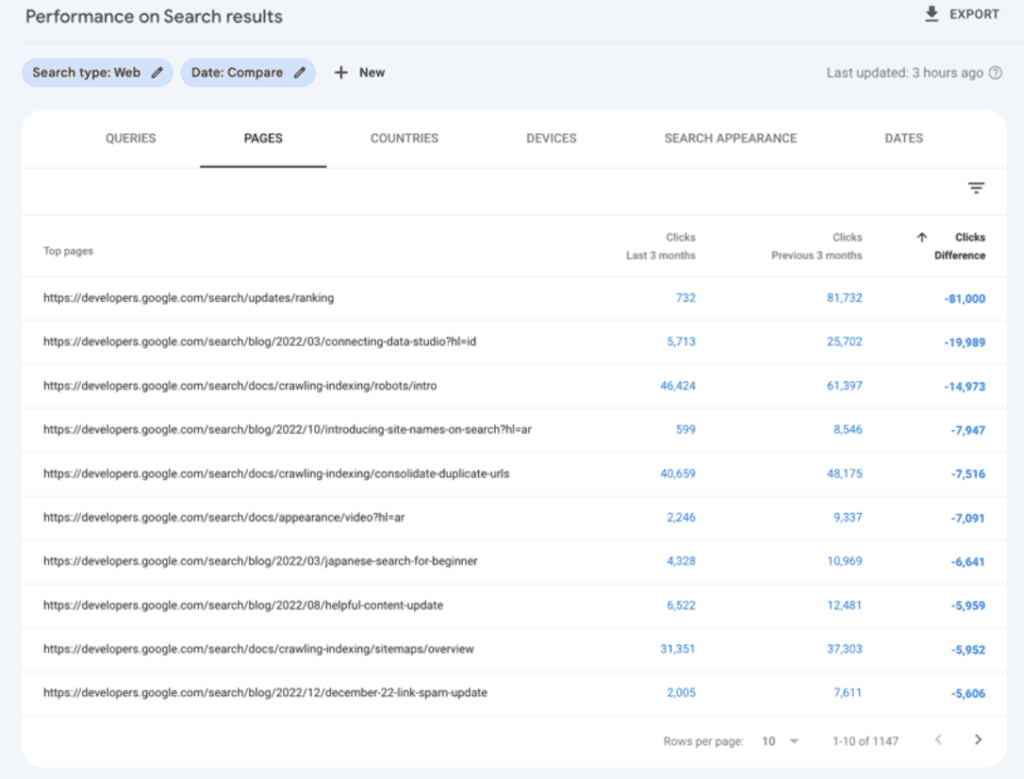Sort by Clicks Difference column header
This screenshot has width=1024, height=779.
tap(959, 246)
